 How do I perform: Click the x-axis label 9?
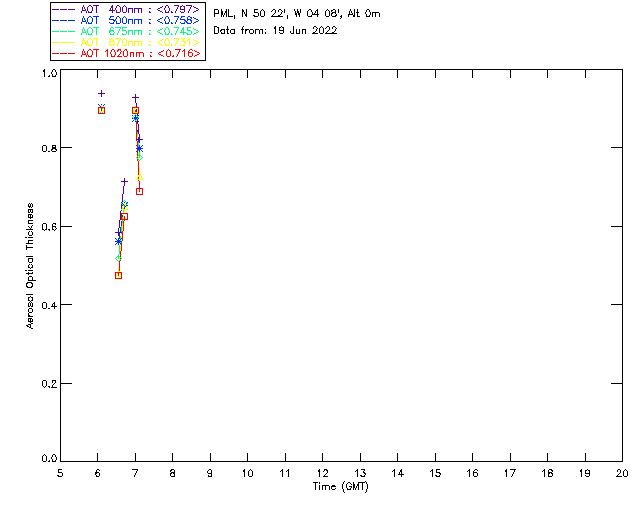point(210,473)
